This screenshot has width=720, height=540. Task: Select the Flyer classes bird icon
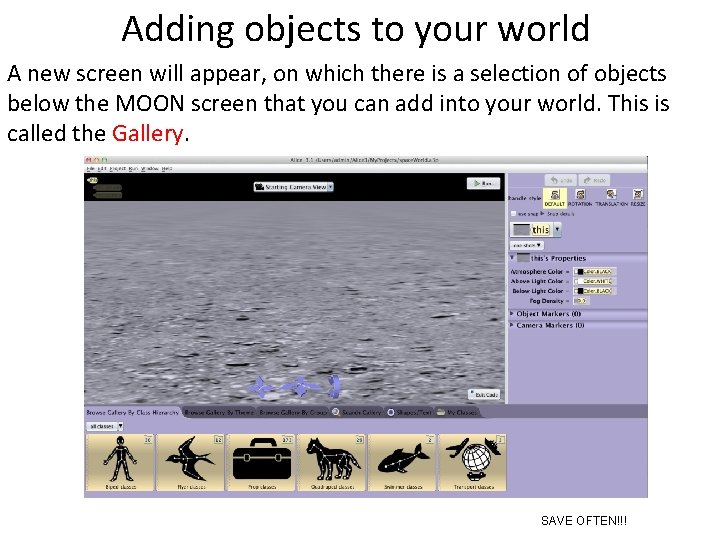pos(191,462)
